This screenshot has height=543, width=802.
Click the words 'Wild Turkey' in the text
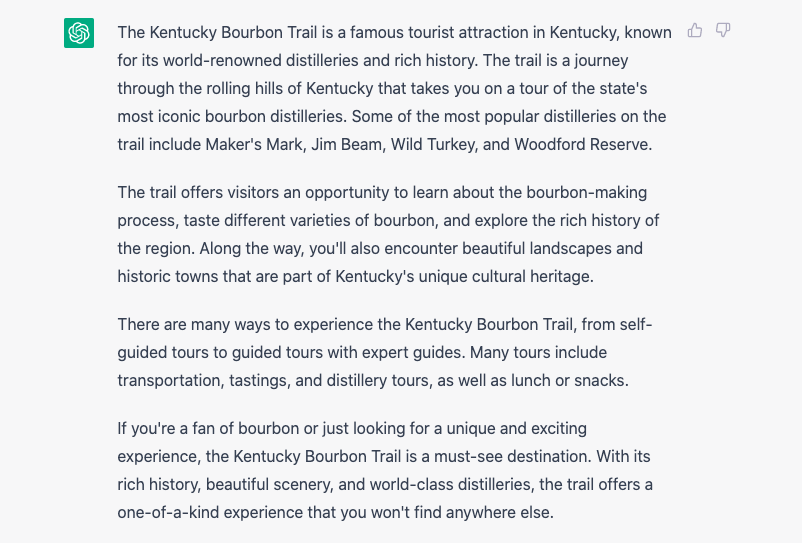[434, 145]
